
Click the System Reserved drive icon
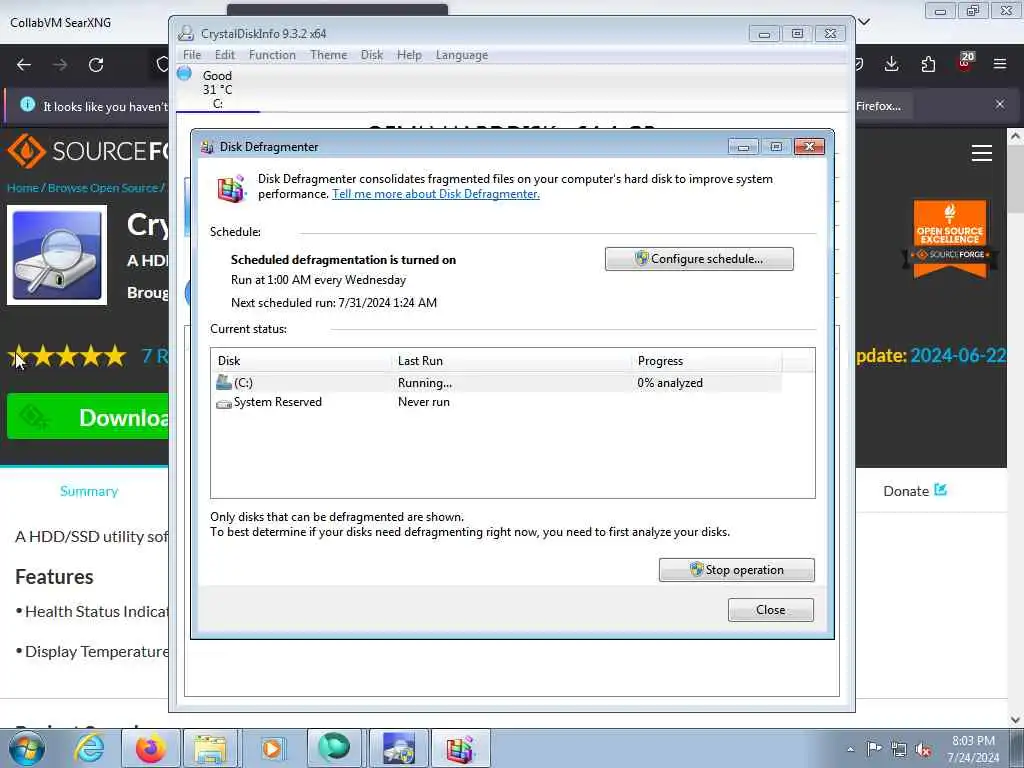coord(223,404)
